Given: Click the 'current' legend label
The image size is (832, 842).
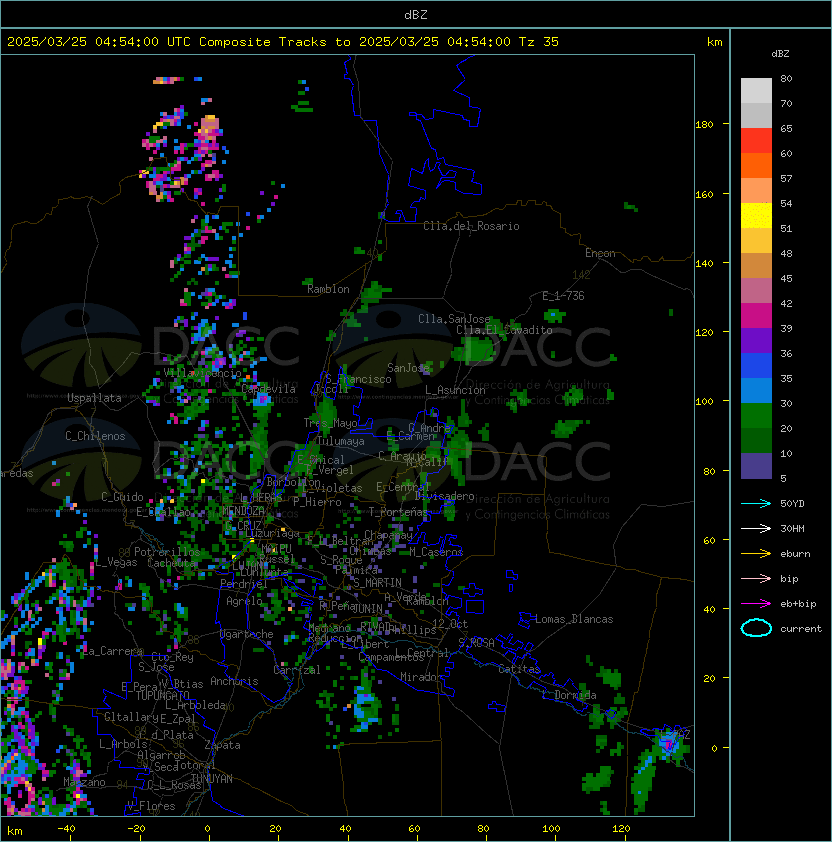Looking at the screenshot, I should click(801, 629).
